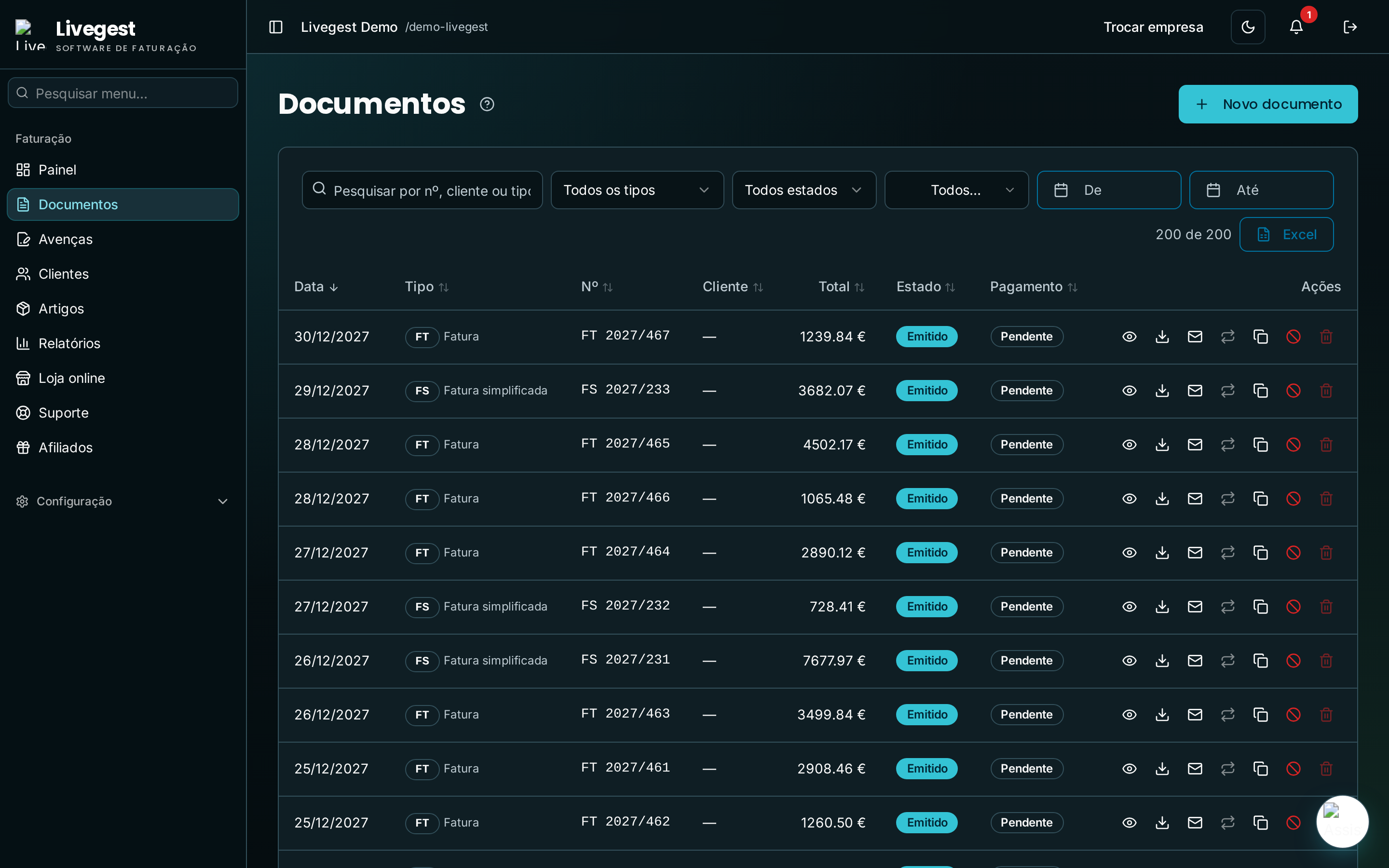Image resolution: width=1389 pixels, height=868 pixels.
Task: Email document FT 2027/467
Action: pyautogui.click(x=1195, y=337)
